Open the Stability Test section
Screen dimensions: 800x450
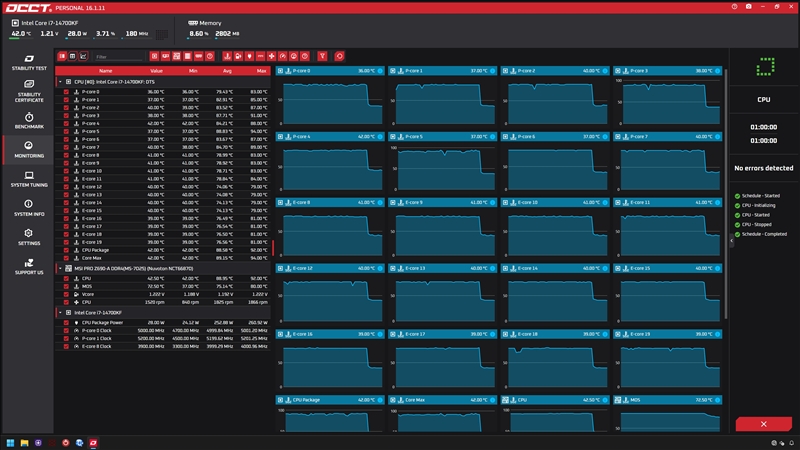click(29, 62)
